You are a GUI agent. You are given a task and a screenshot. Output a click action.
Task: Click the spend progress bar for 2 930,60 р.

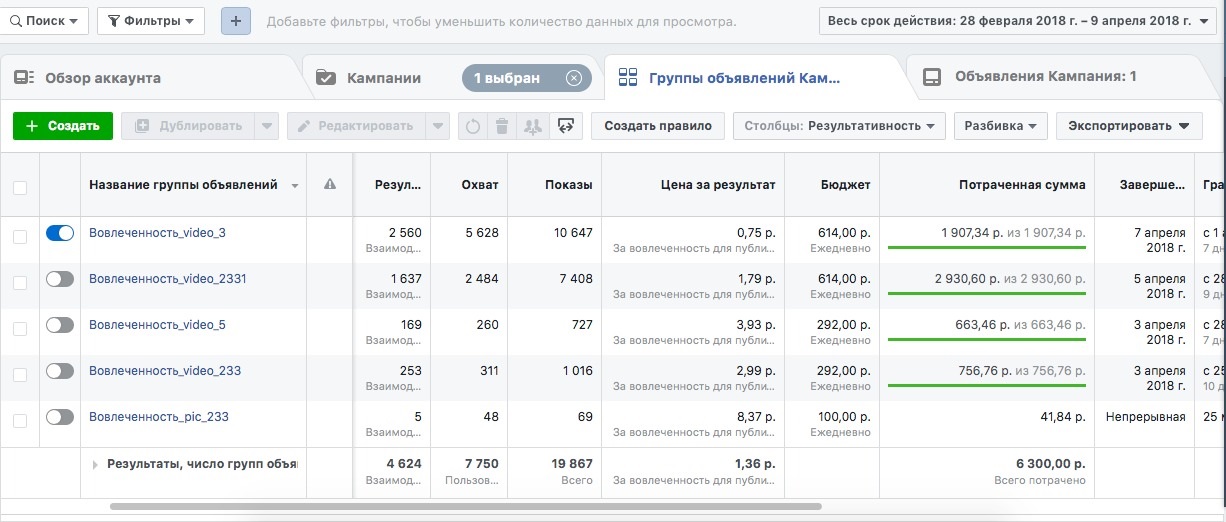[x=986, y=293]
